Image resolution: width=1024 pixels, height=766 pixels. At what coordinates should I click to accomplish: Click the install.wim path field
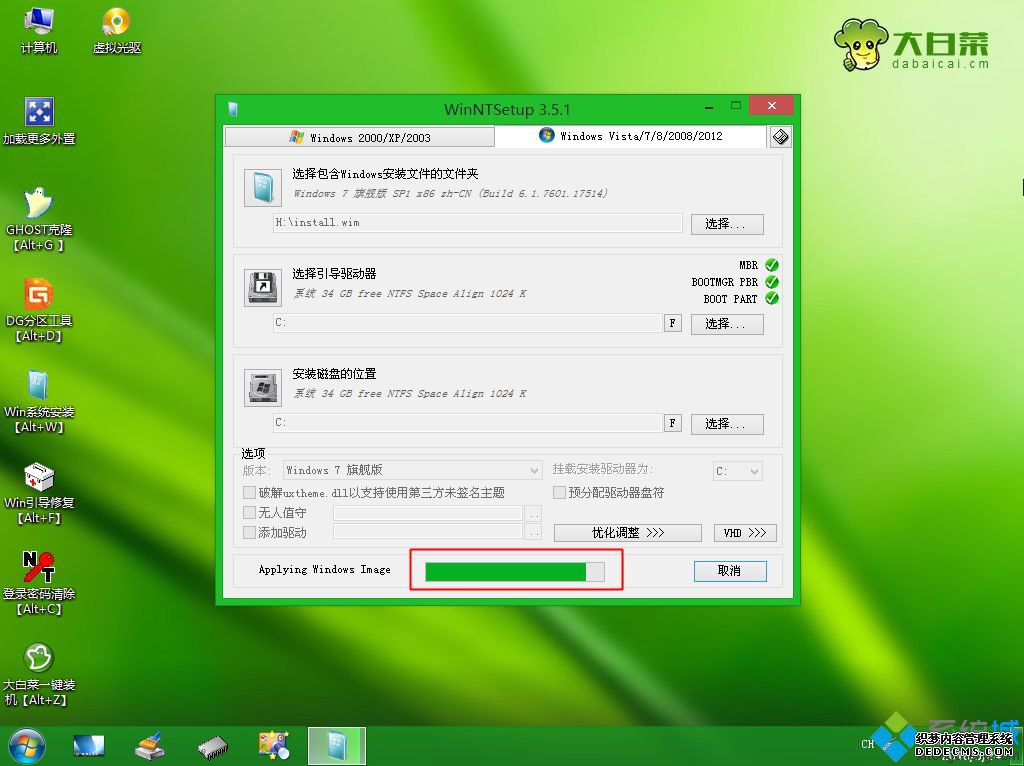point(477,223)
